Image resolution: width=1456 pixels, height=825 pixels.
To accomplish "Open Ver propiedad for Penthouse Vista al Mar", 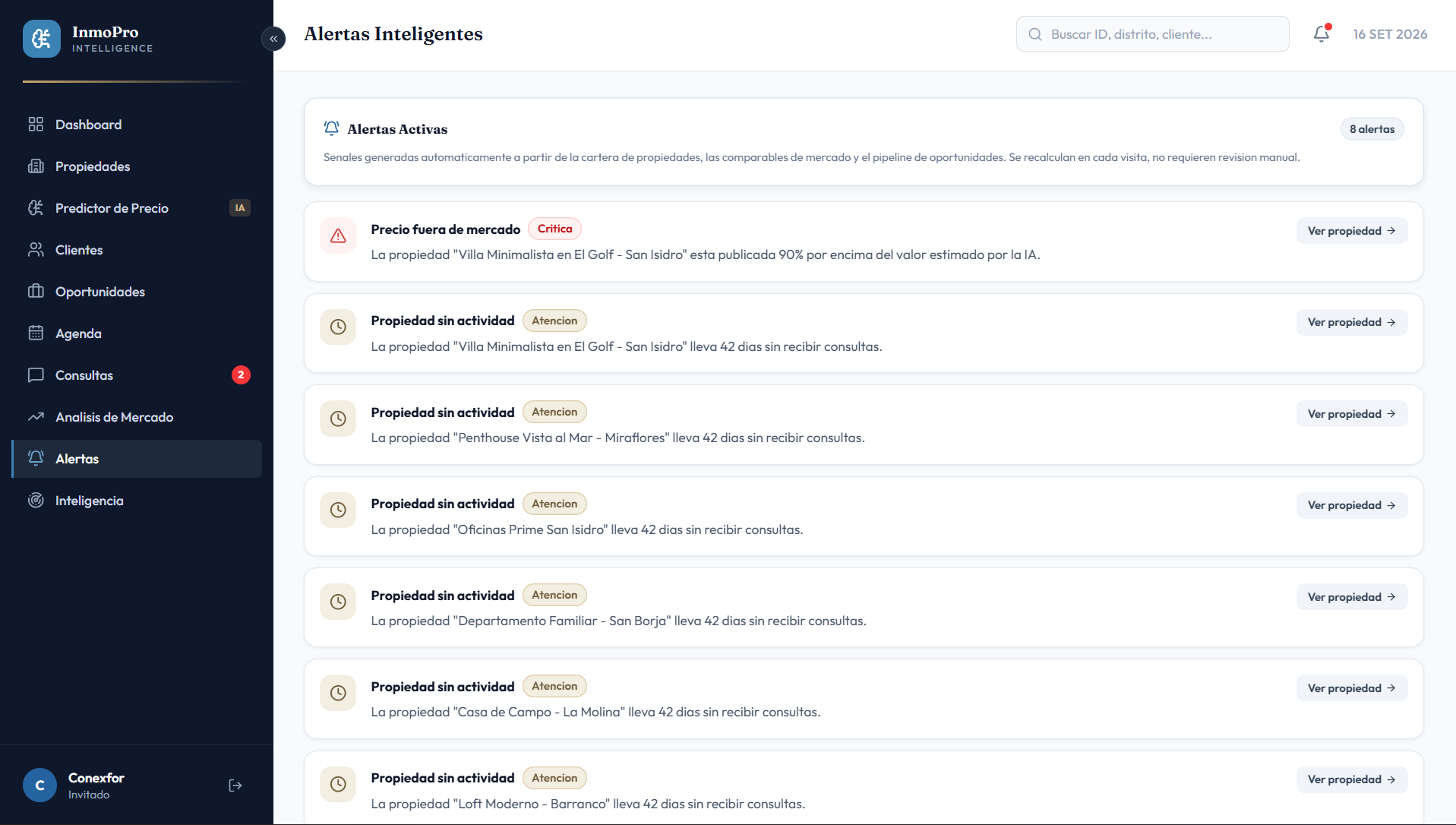I will click(x=1351, y=414).
